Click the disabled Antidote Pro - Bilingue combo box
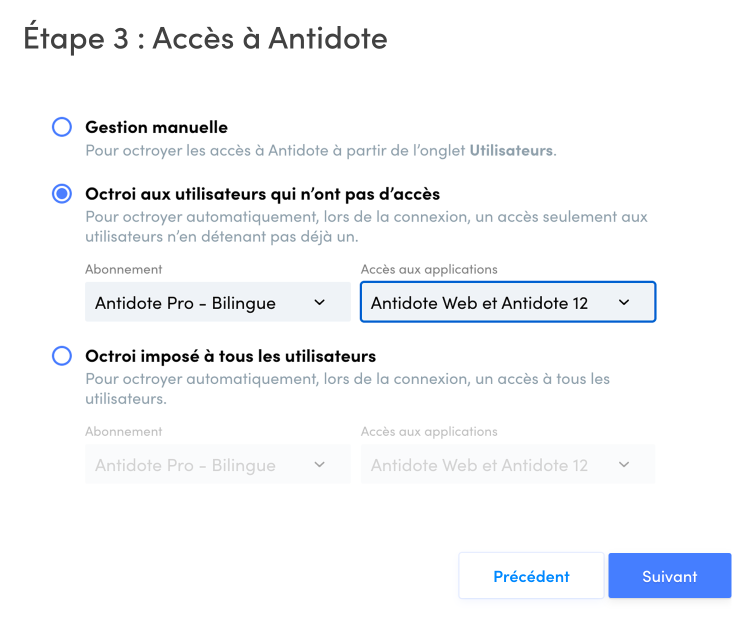 [200, 465]
